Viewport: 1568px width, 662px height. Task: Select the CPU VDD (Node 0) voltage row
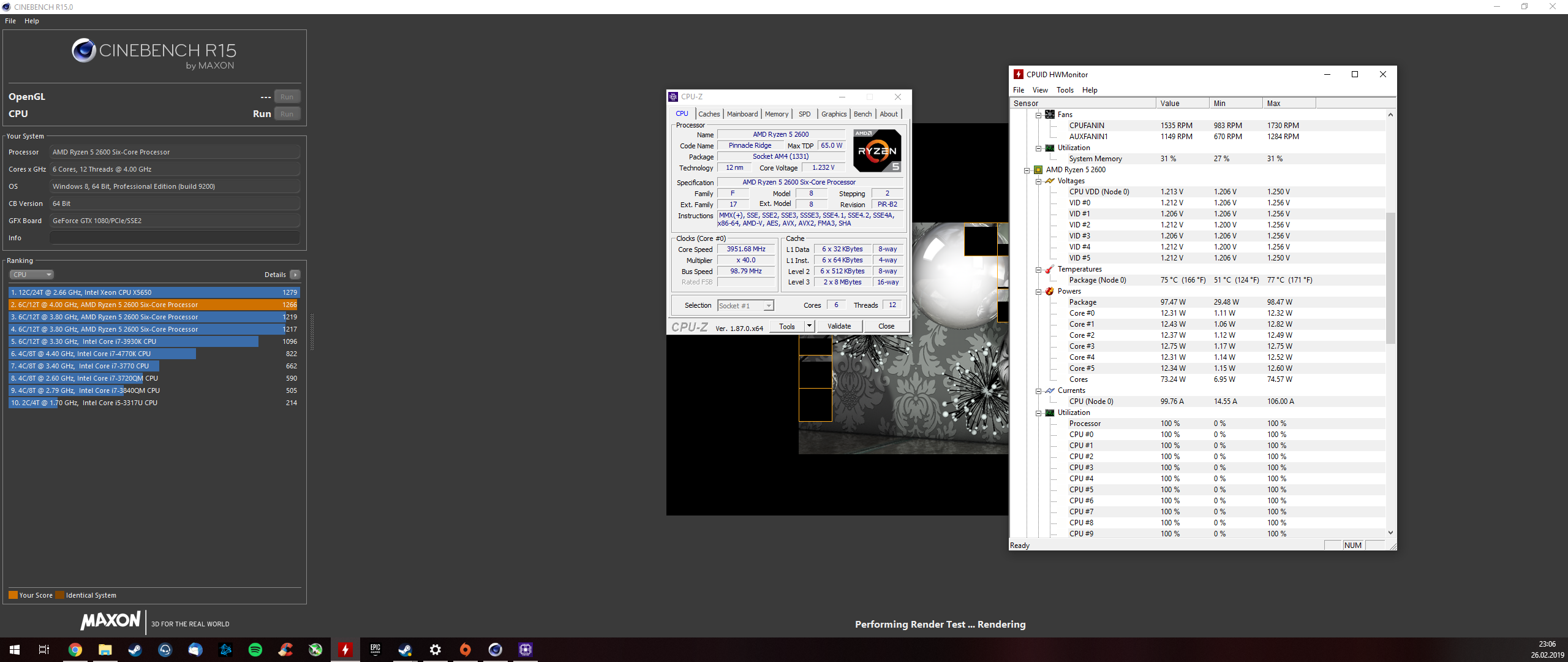pyautogui.click(x=1197, y=192)
